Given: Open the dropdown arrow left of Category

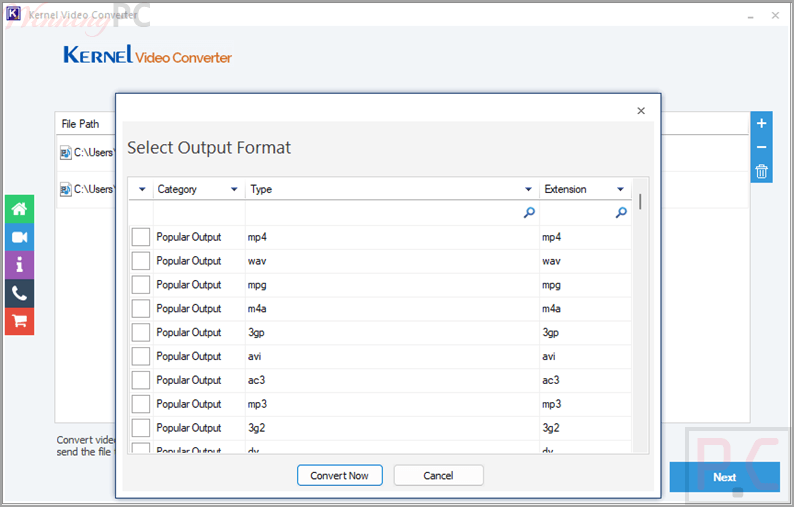Looking at the screenshot, I should (142, 189).
